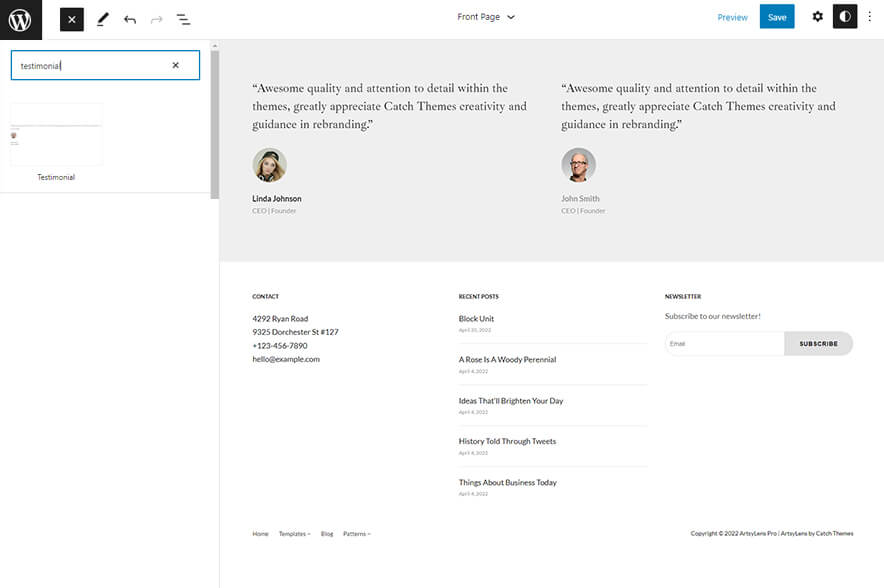Click the Preview link
The height and width of the screenshot is (588, 884).
point(732,17)
